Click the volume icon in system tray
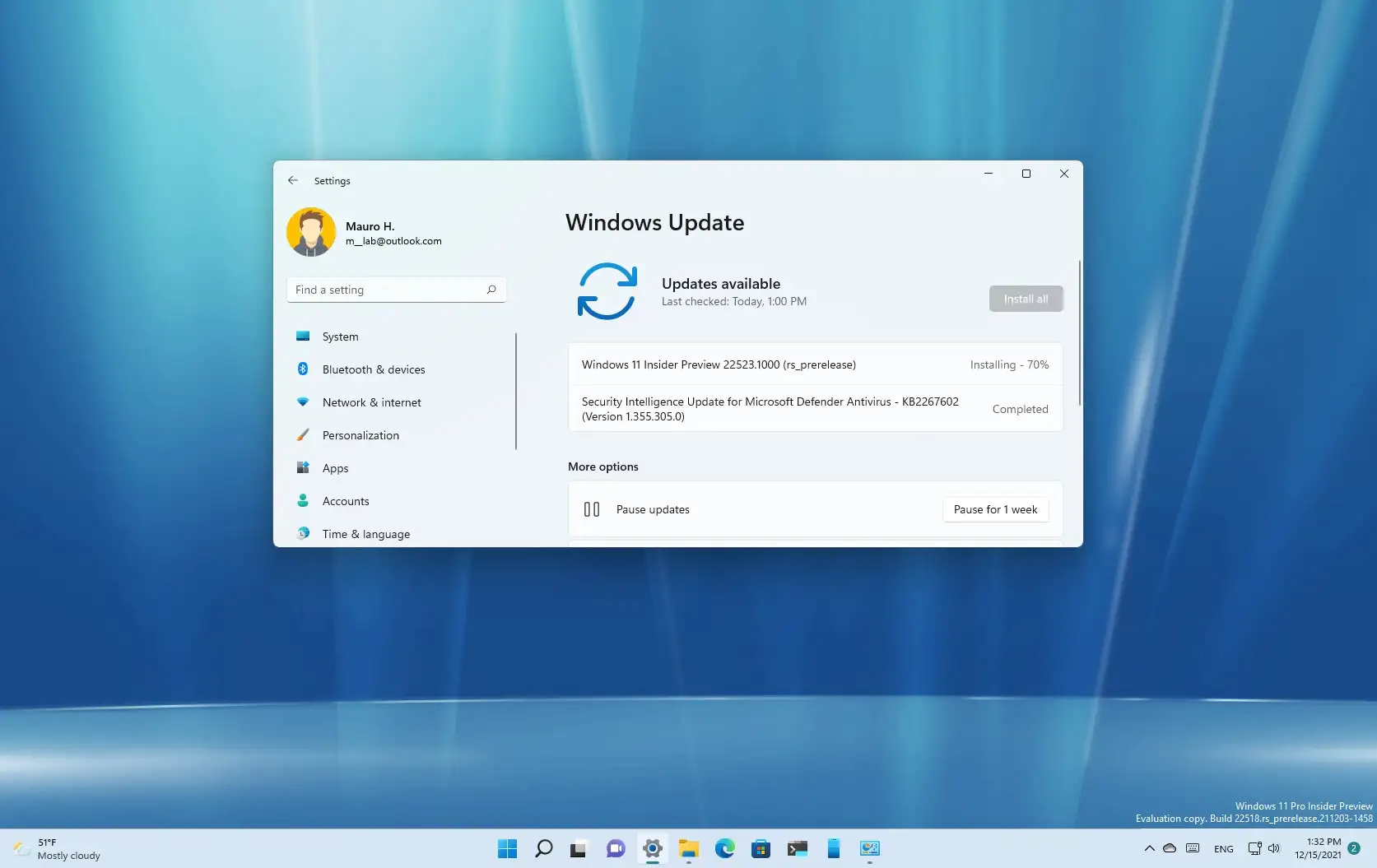Screen dimensions: 1377x868 [x=1274, y=848]
